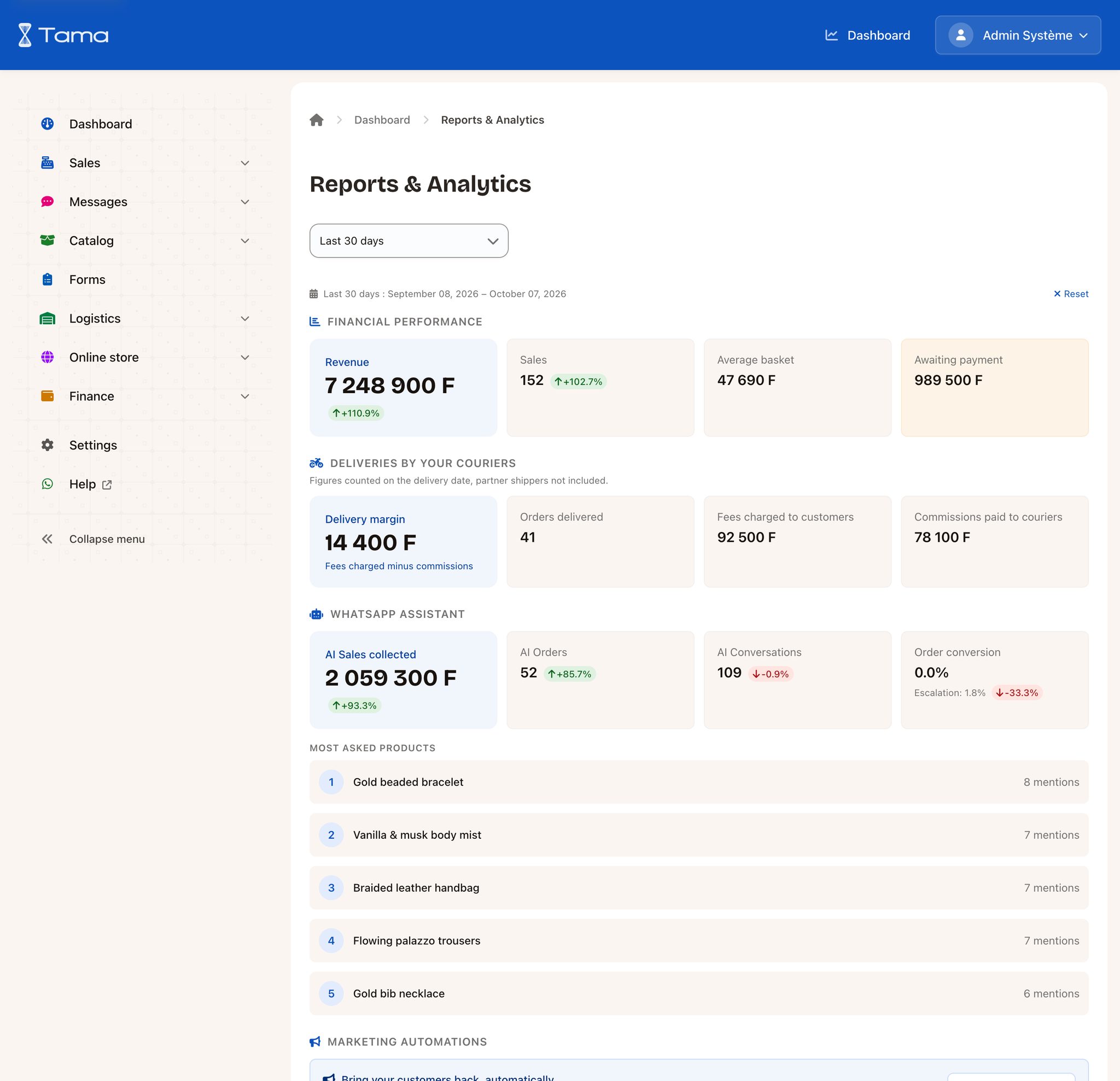This screenshot has width=1120, height=1081.
Task: Click the Awaiting payment card
Action: coord(994,387)
